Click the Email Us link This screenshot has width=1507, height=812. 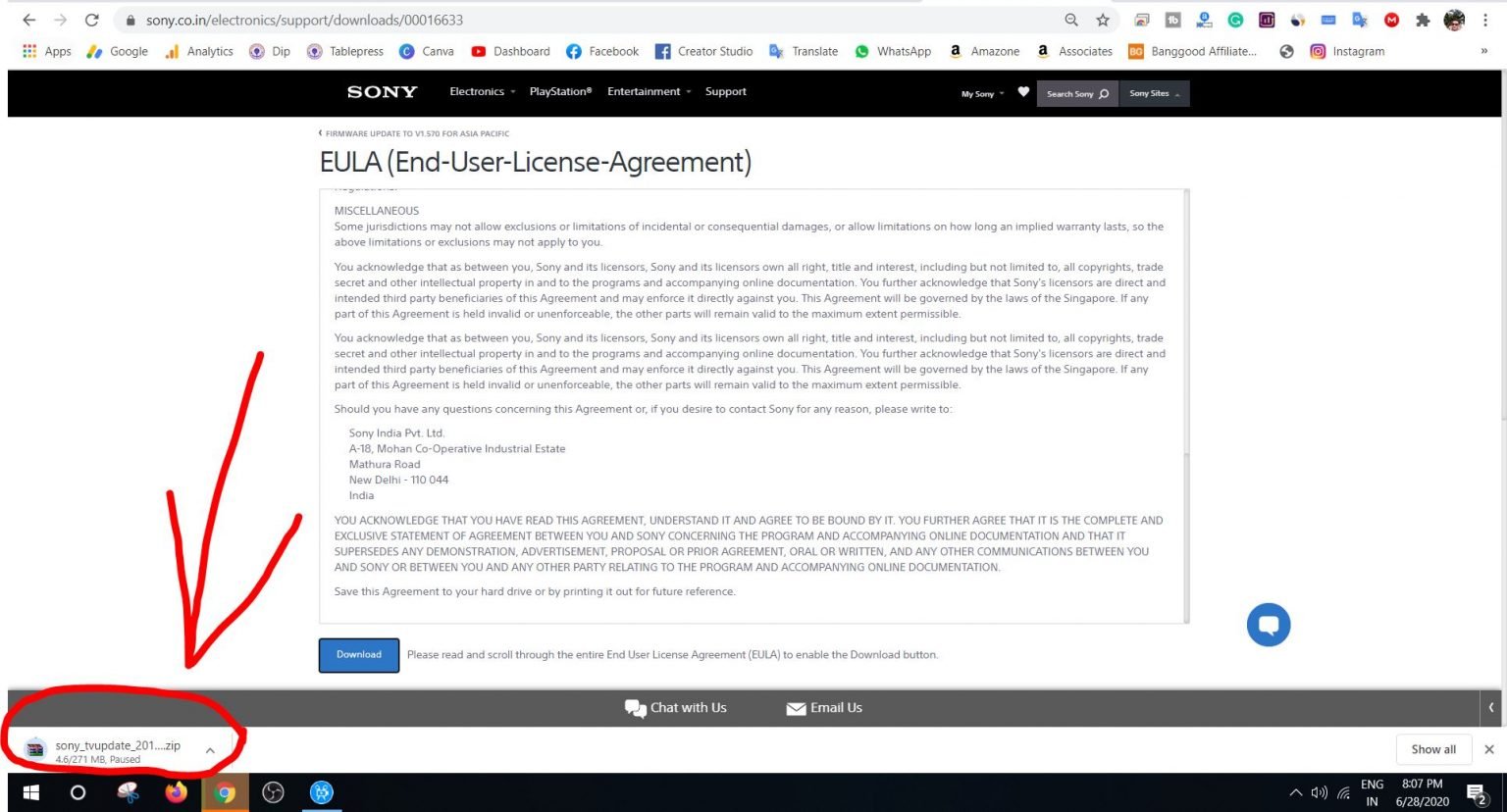point(824,708)
